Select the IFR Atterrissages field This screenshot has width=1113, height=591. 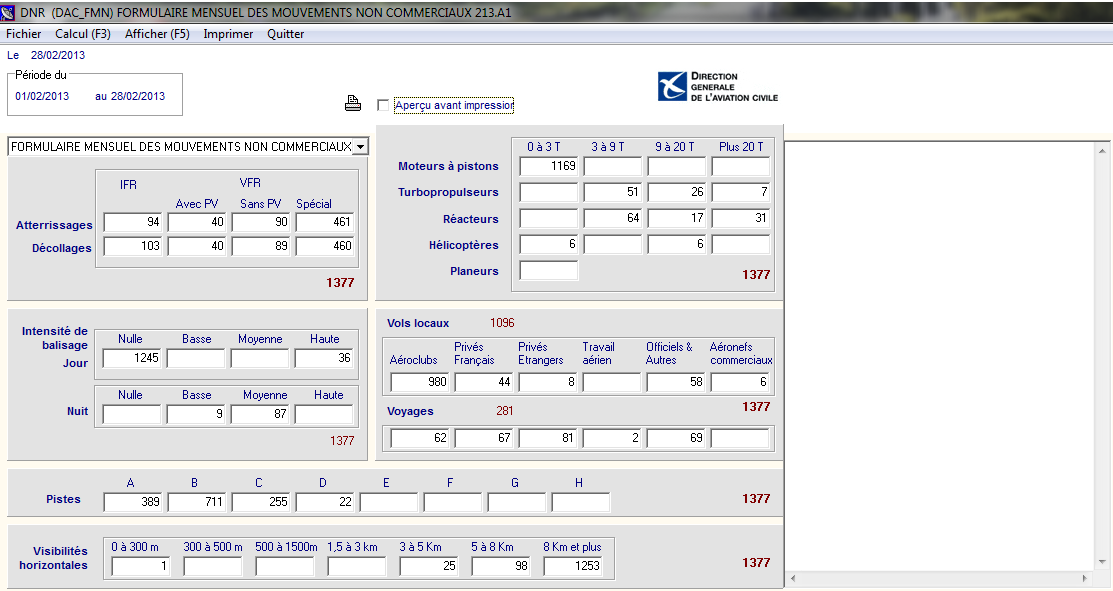point(133,222)
